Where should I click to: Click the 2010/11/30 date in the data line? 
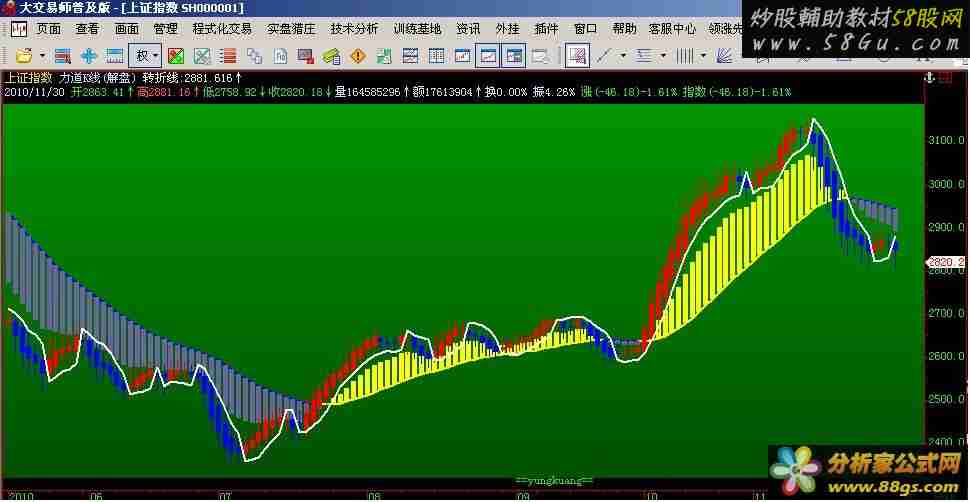(34, 92)
